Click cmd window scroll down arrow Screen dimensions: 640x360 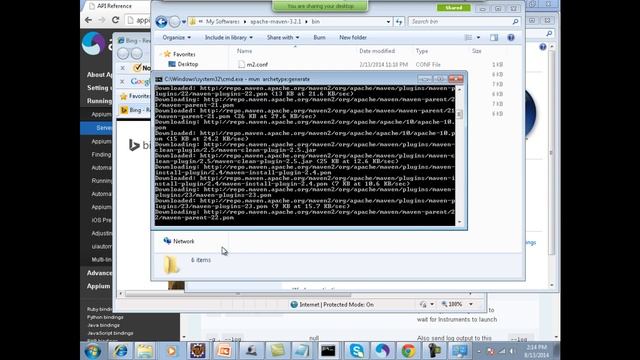pyautogui.click(x=460, y=222)
